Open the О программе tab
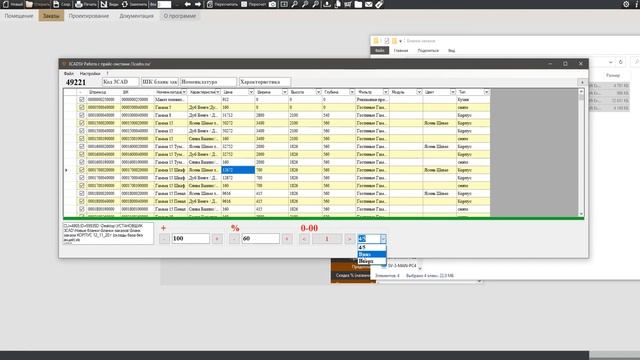 coord(180,16)
